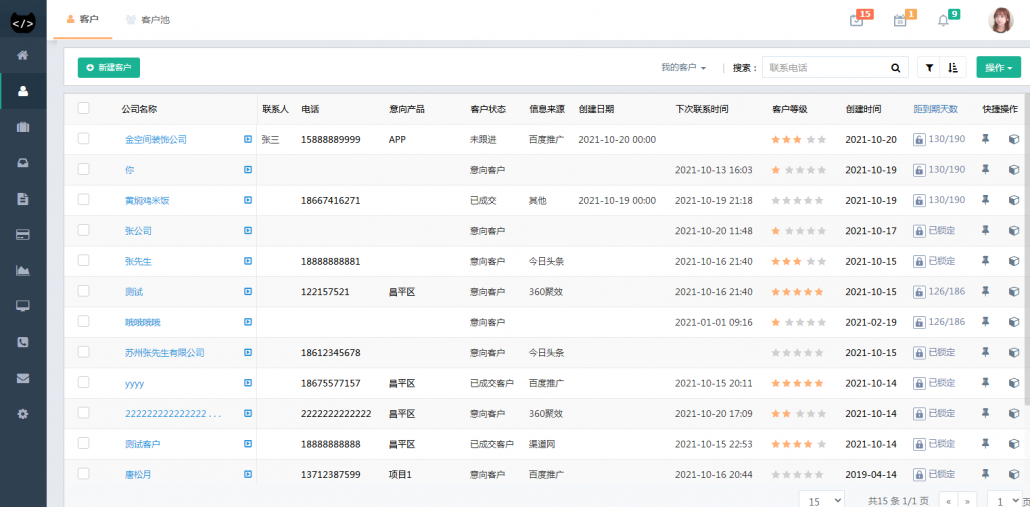Set 张公司 star rating to five stars
Viewport: 1030px width, 507px height.
(822, 231)
